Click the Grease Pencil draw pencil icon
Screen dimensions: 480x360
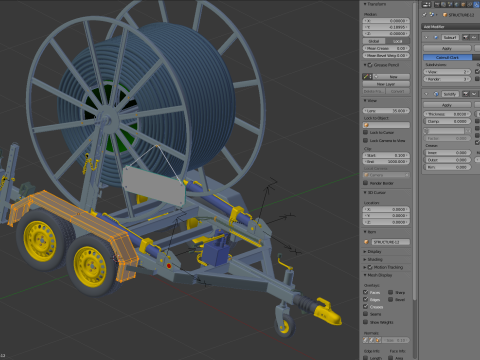pos(366,77)
